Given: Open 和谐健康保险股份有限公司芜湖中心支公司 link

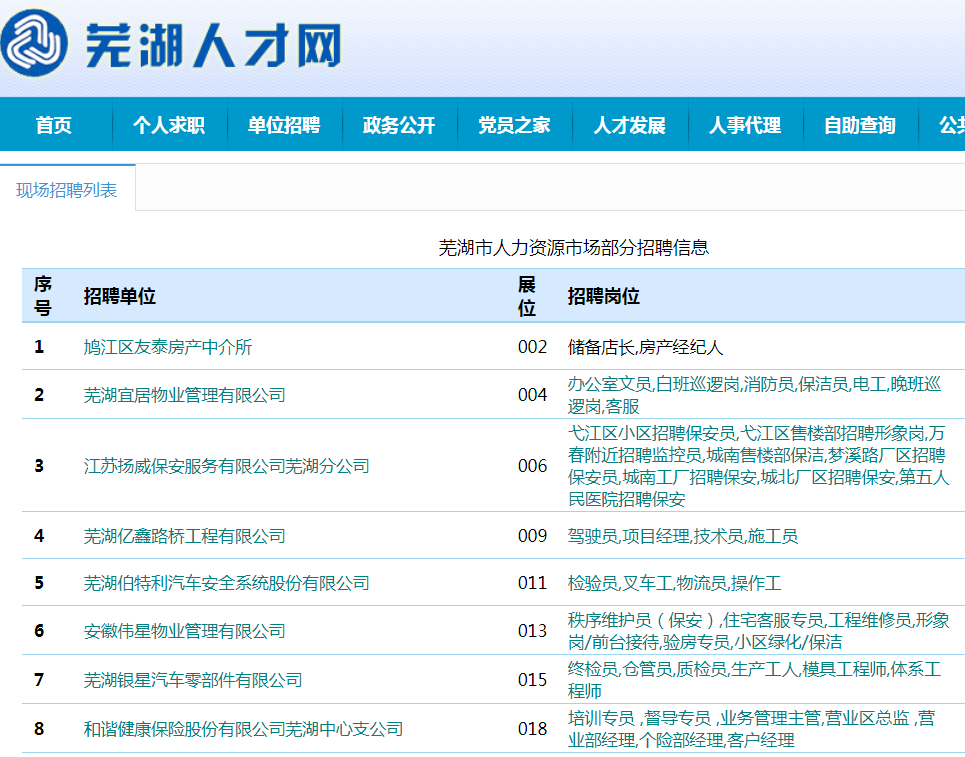Looking at the screenshot, I should [243, 729].
